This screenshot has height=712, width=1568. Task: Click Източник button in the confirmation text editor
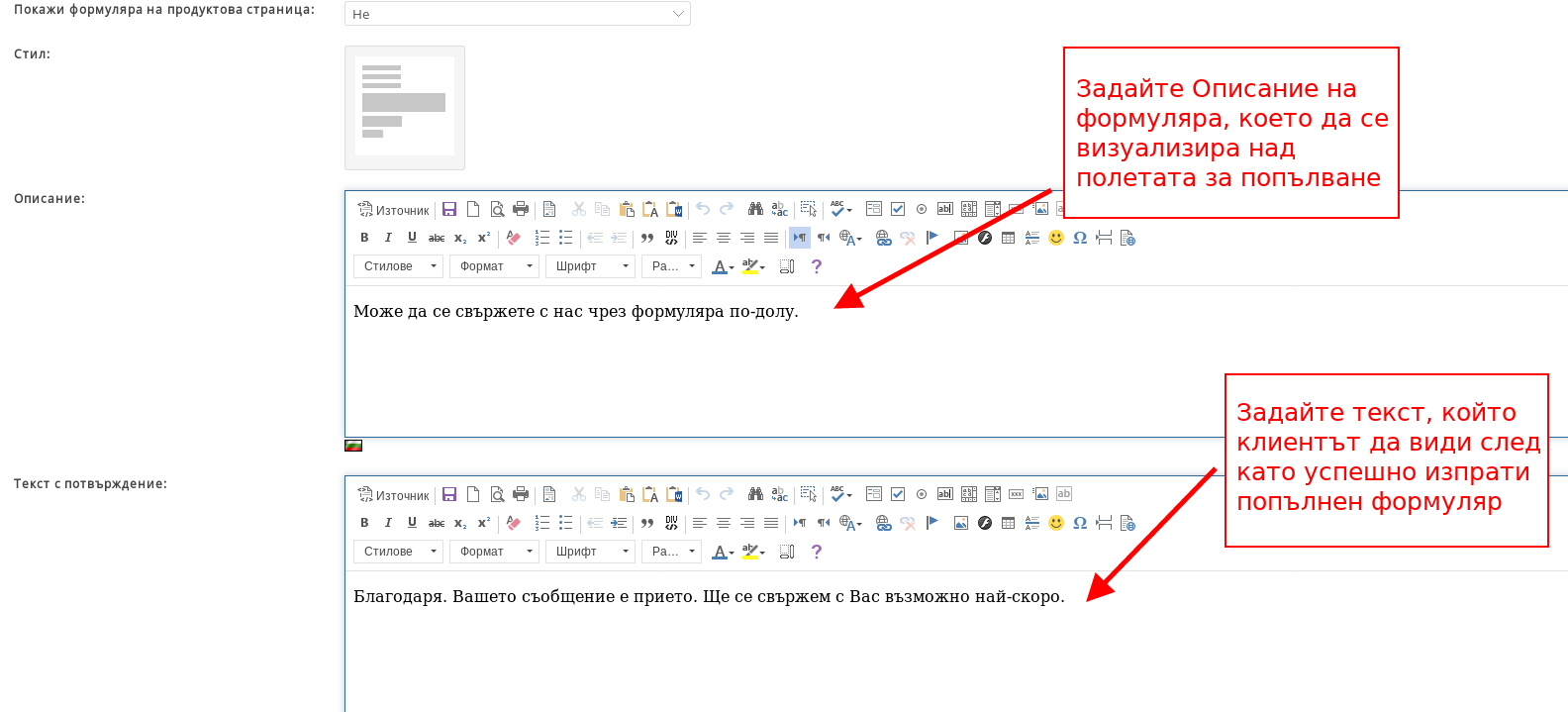(x=394, y=495)
